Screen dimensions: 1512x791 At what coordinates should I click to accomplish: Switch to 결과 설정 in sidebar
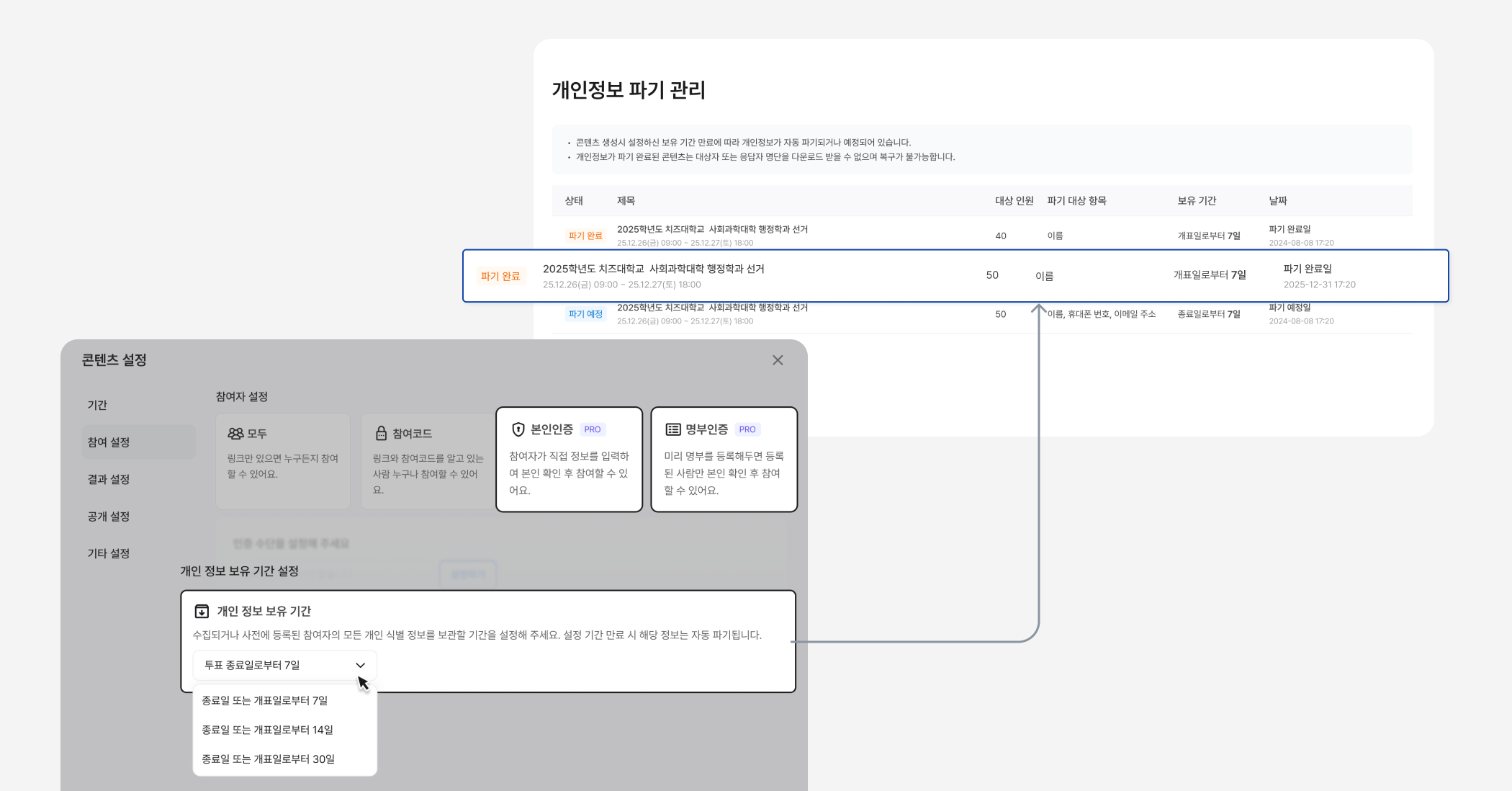click(109, 479)
